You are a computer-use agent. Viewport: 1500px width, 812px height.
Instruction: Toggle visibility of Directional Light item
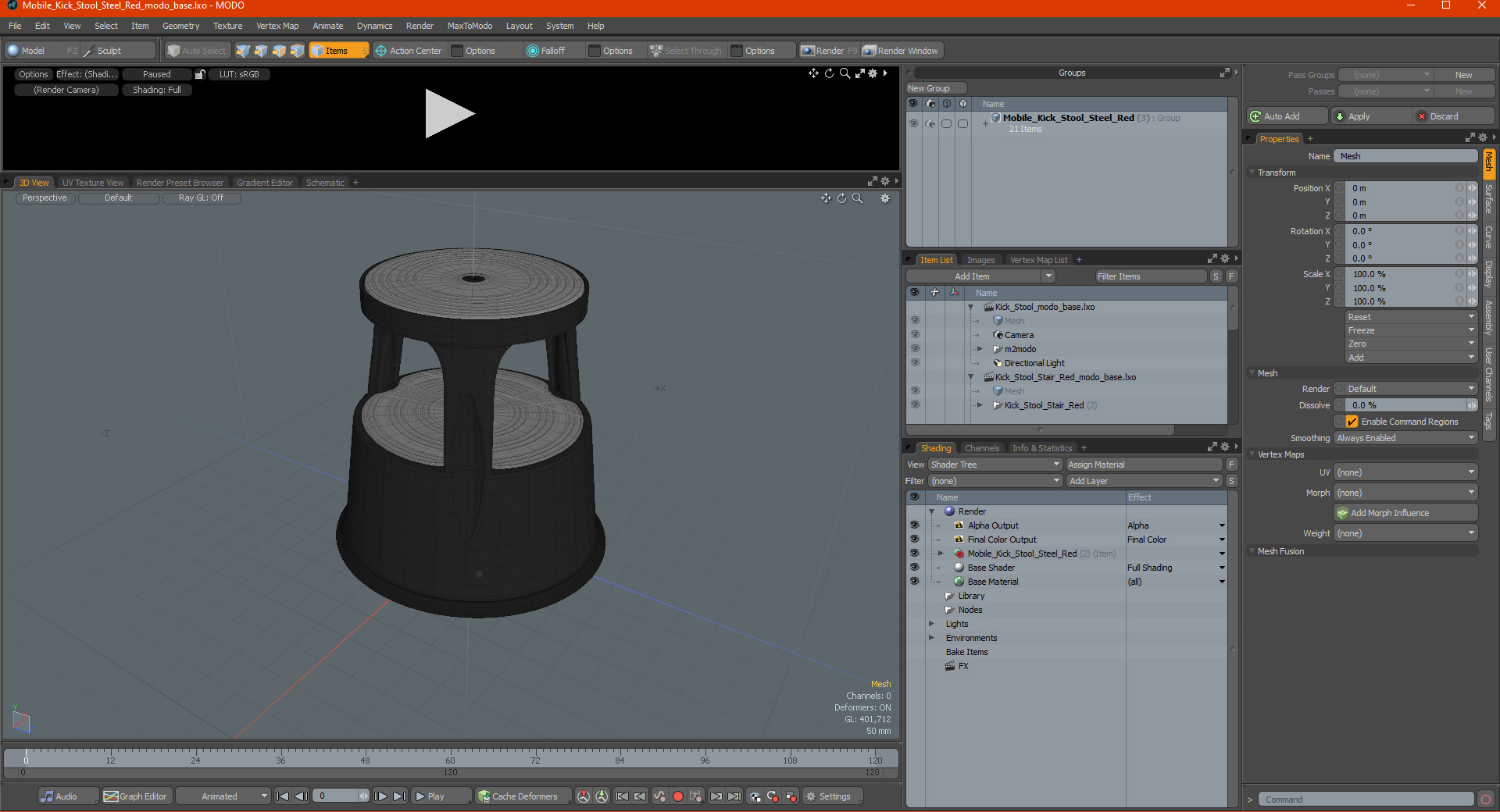[x=914, y=363]
